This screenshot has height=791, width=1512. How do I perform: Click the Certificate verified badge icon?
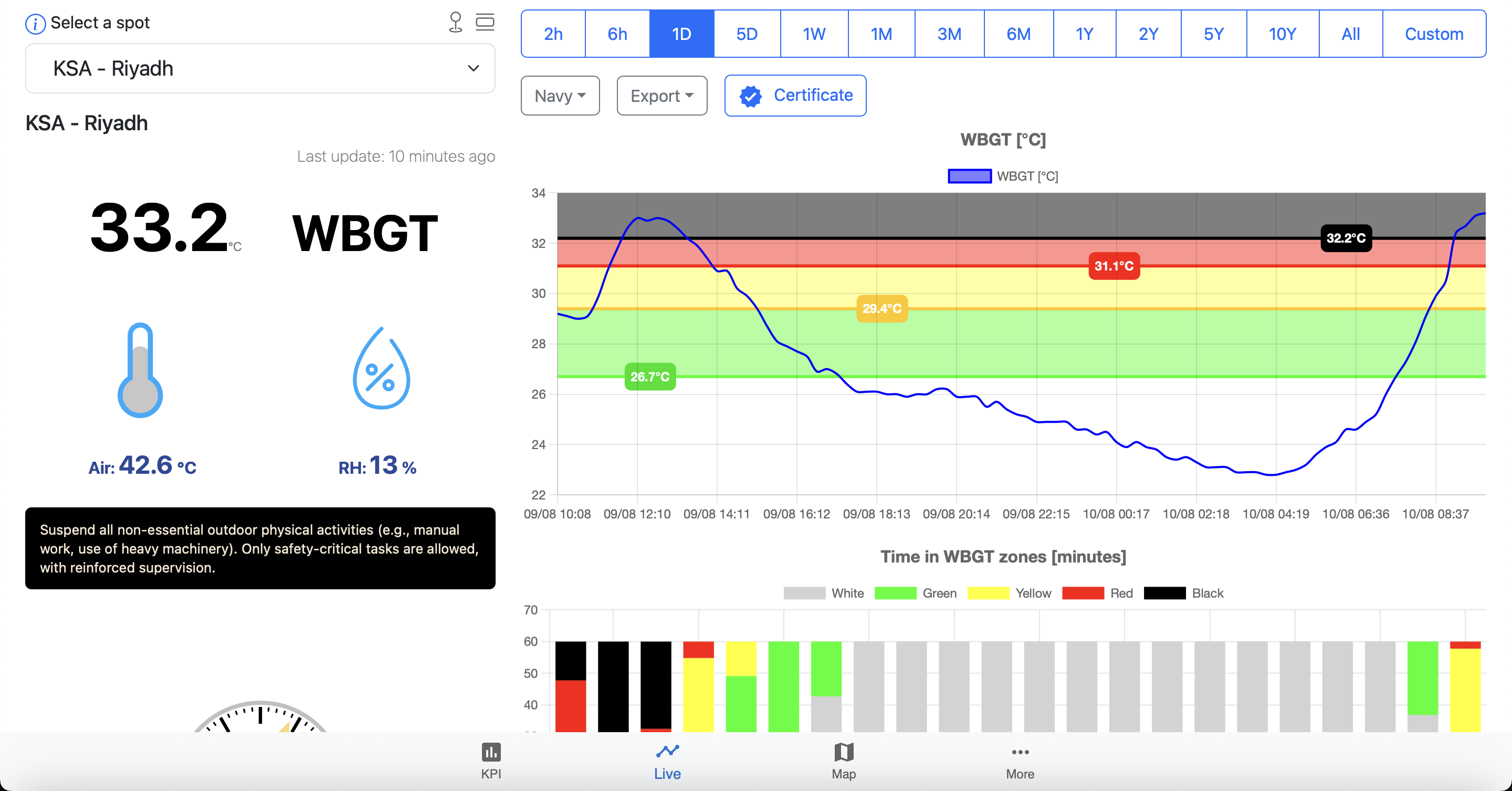pos(751,96)
